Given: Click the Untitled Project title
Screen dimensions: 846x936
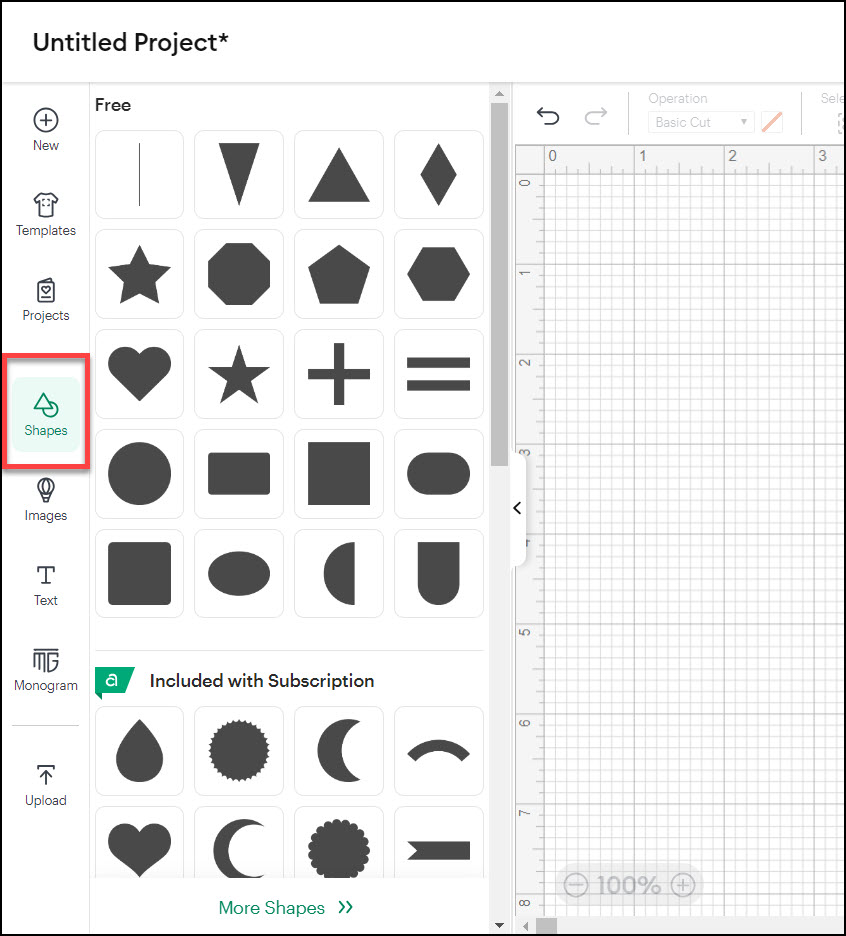Looking at the screenshot, I should 130,43.
